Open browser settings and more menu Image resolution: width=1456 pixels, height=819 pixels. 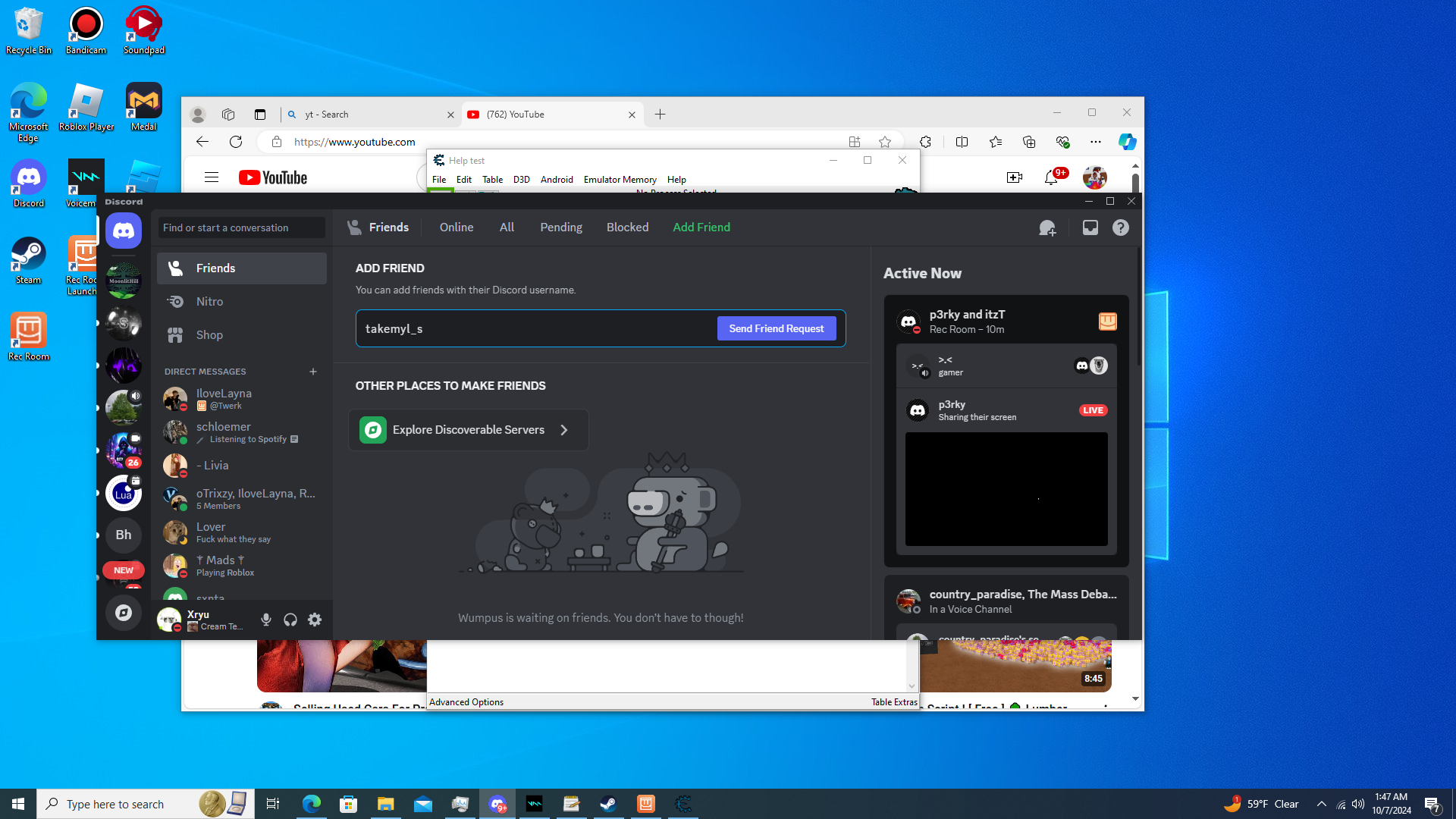click(x=1095, y=142)
